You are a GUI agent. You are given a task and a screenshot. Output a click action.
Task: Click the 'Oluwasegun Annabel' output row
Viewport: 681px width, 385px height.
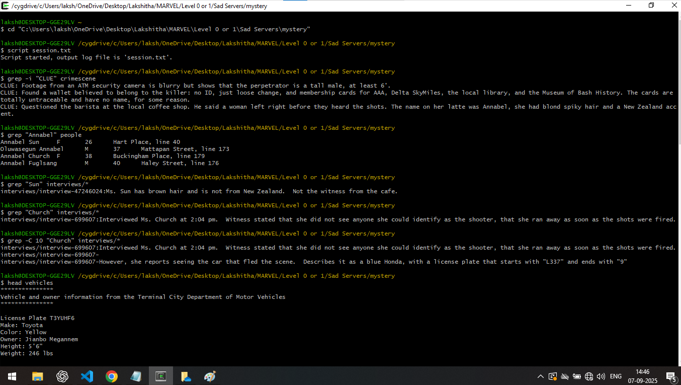click(115, 149)
